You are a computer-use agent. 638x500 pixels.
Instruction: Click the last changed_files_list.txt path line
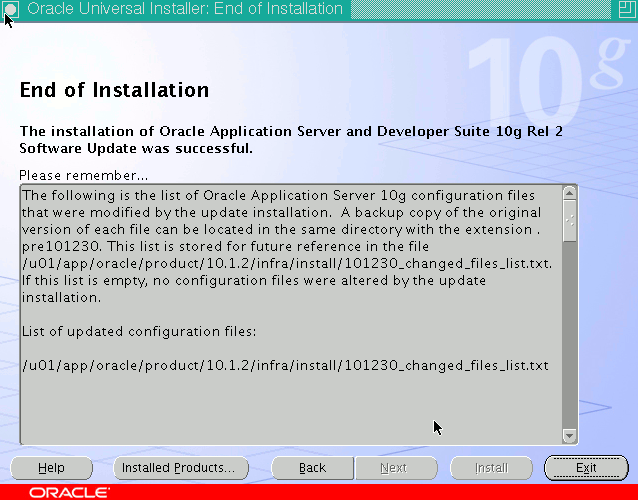[285, 365]
